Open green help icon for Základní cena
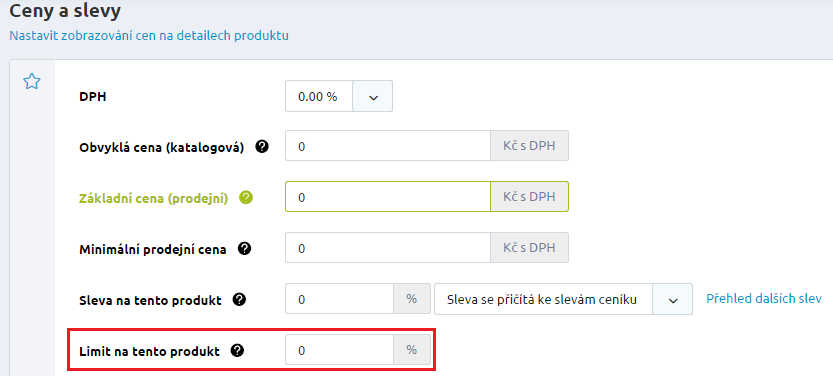The width and height of the screenshot is (833, 376). tap(245, 198)
